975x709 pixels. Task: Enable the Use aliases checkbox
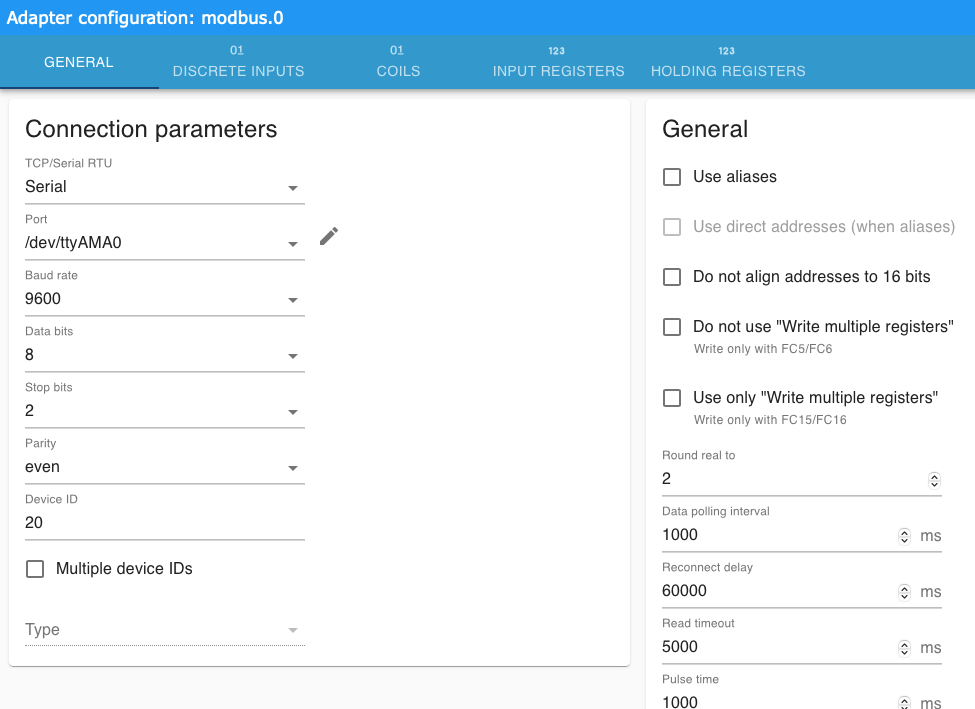coord(672,177)
